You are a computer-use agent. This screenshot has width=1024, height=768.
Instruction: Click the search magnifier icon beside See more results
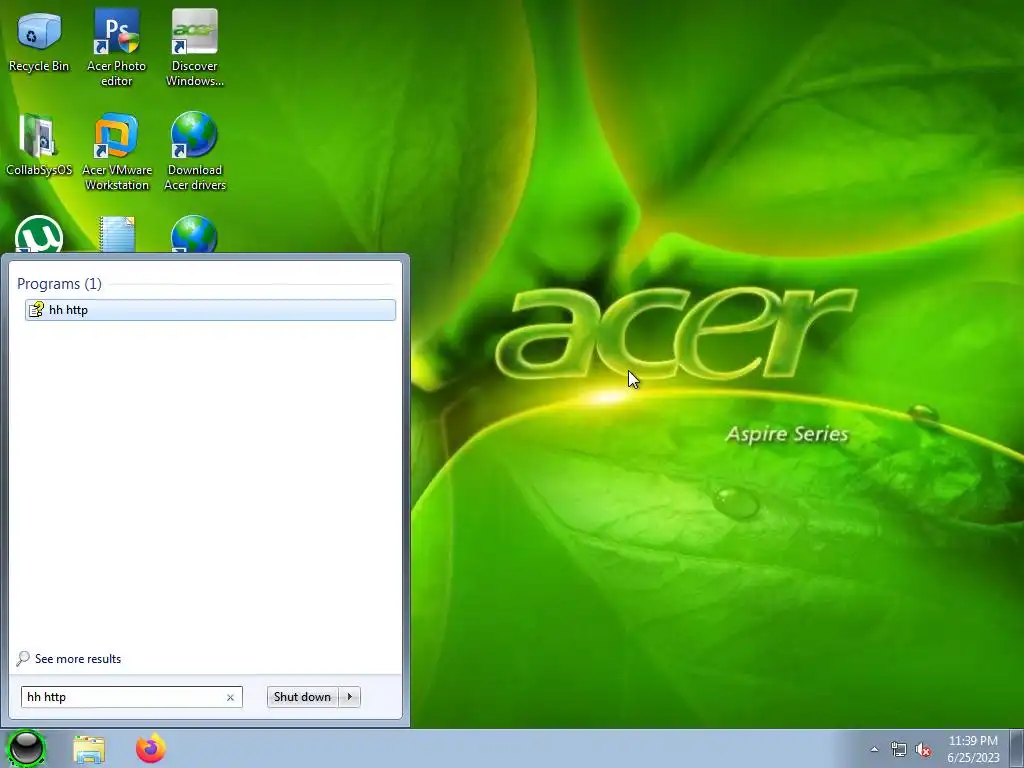click(23, 658)
